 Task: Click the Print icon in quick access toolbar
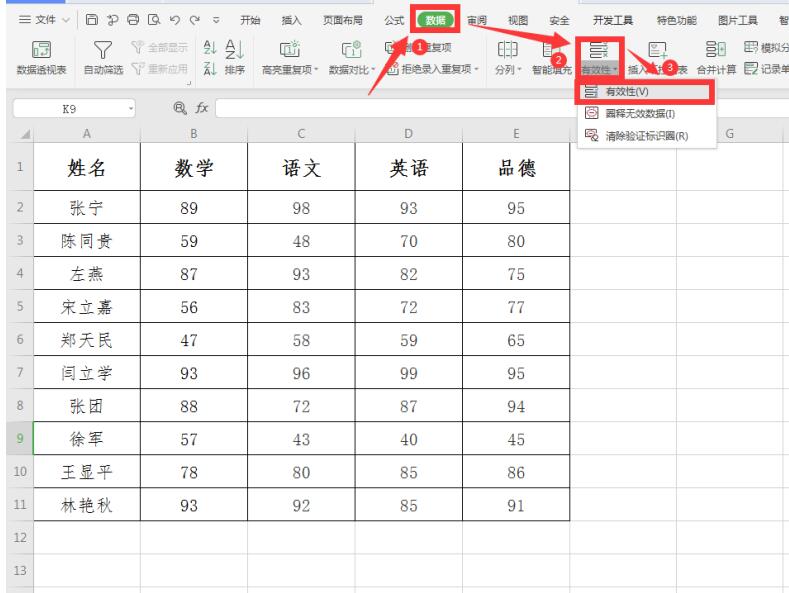tap(133, 20)
